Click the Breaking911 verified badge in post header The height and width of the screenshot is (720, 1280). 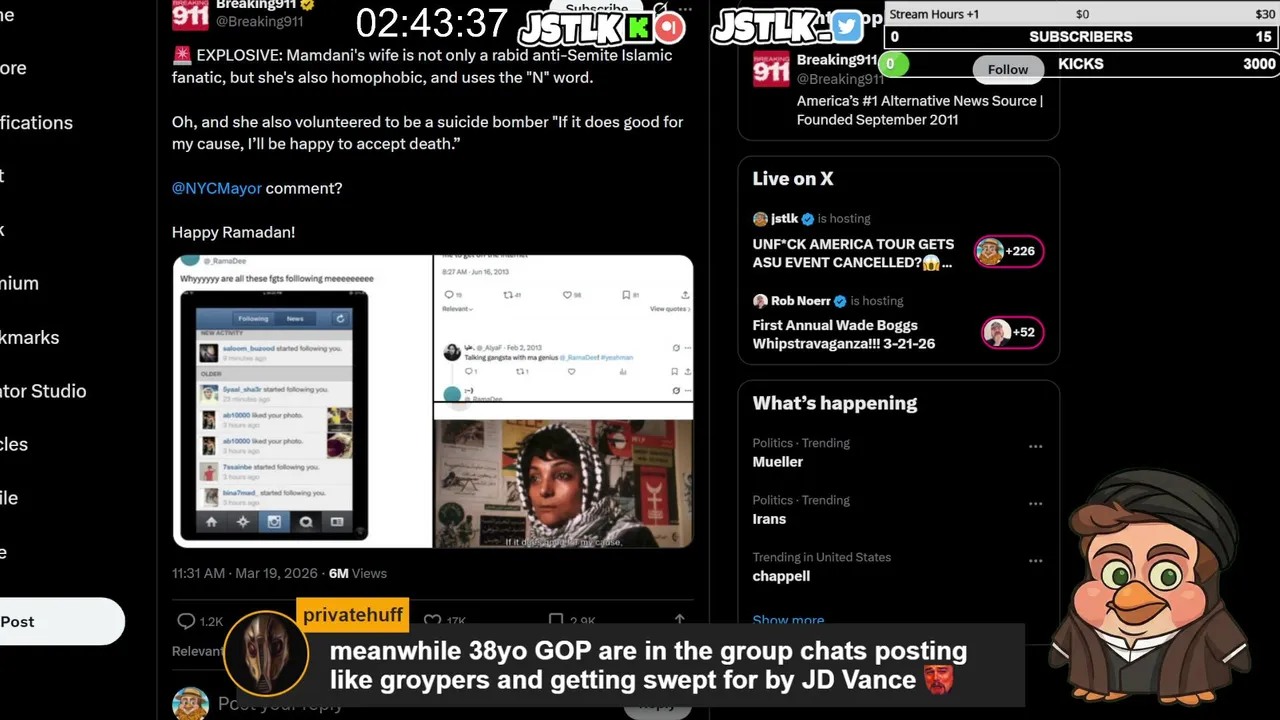(308, 5)
